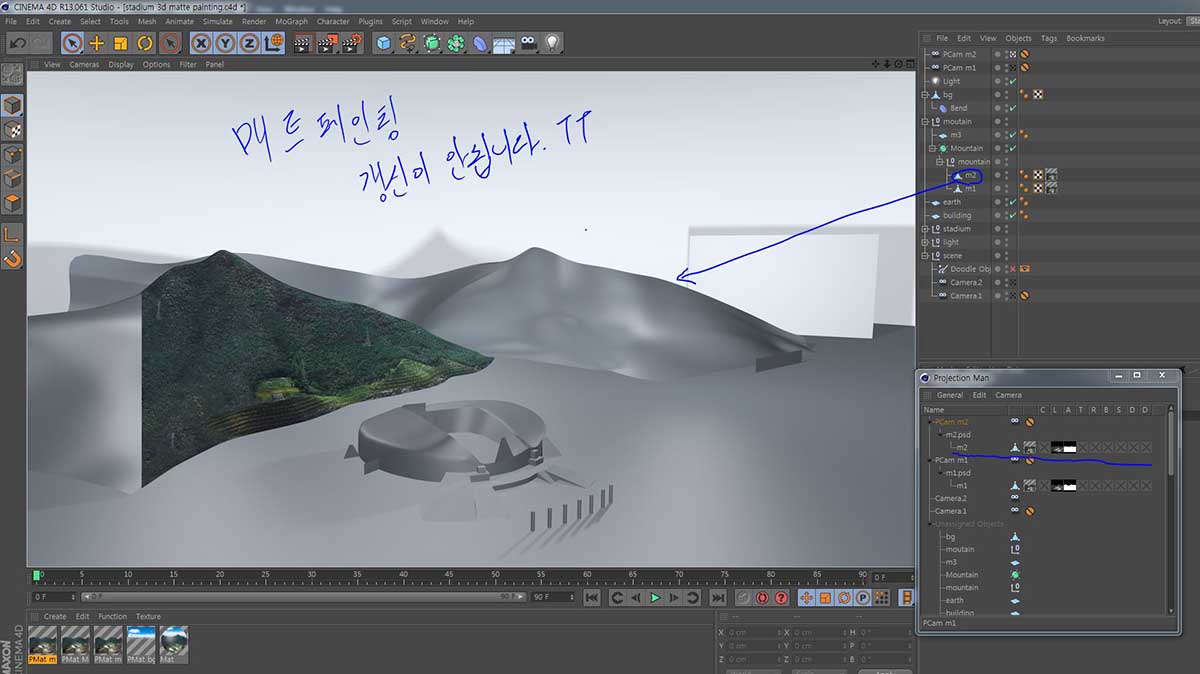Image resolution: width=1200 pixels, height=674 pixels.
Task: Select the Rotate tool
Action: 145,43
